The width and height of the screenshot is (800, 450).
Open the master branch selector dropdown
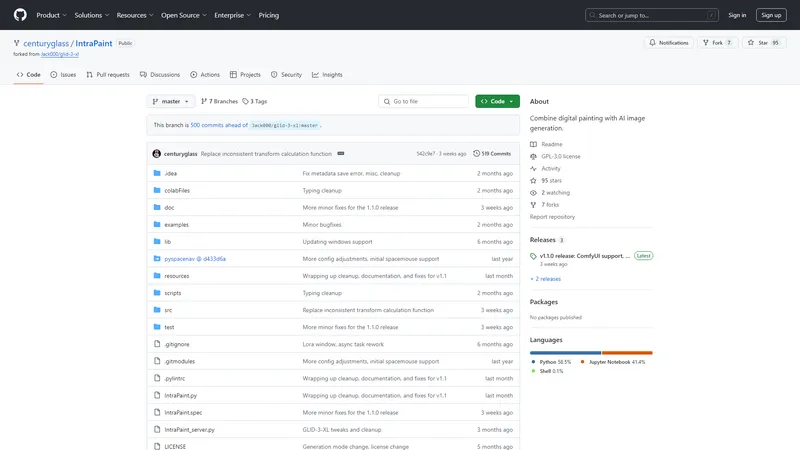171,102
